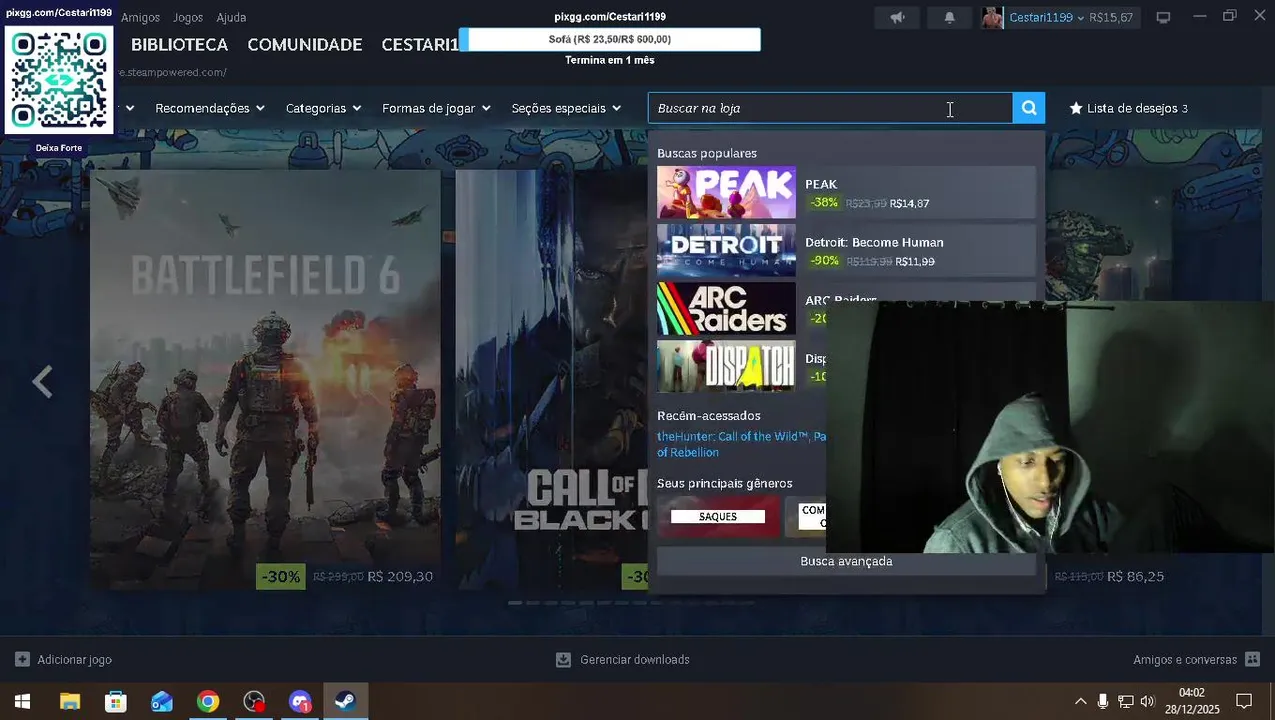Open Google Chrome from taskbar
Screen dimensions: 1275x720
coord(208,702)
